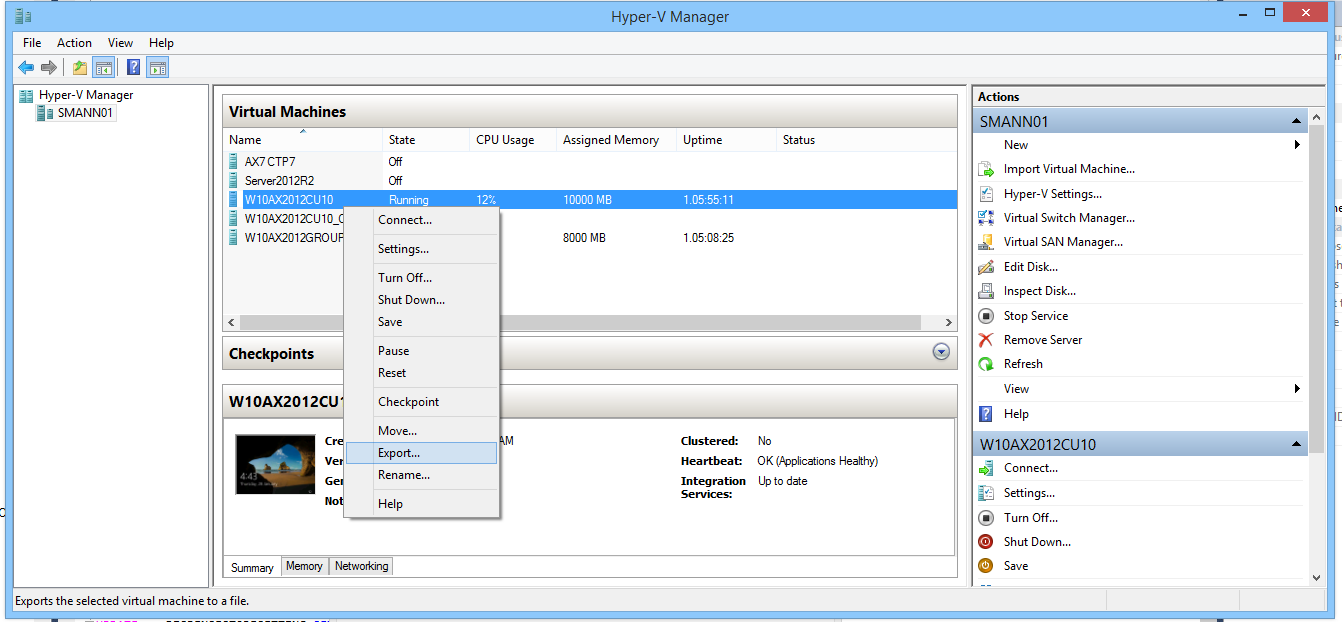Expand the New submenu in Actions pane
This screenshot has height=622, width=1342.
point(1297,145)
